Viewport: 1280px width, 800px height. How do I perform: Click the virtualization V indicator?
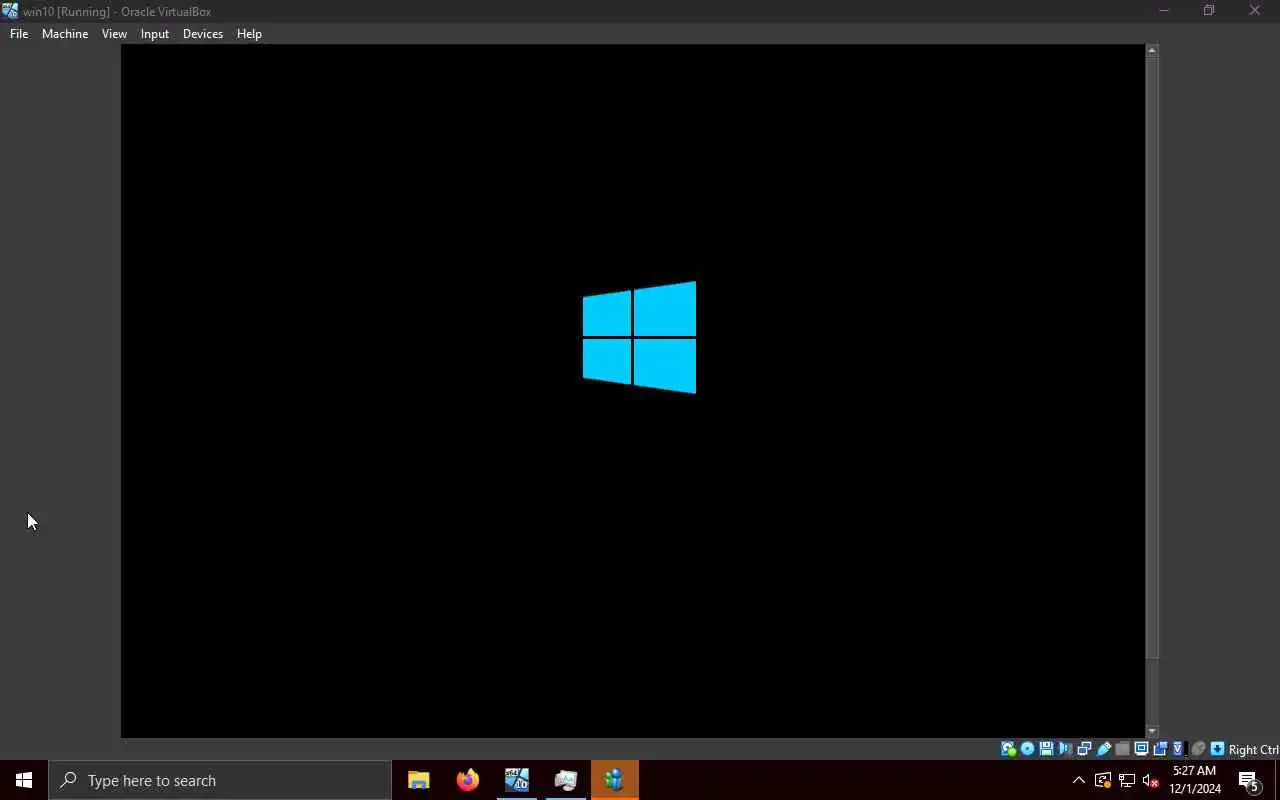pyautogui.click(x=1178, y=749)
